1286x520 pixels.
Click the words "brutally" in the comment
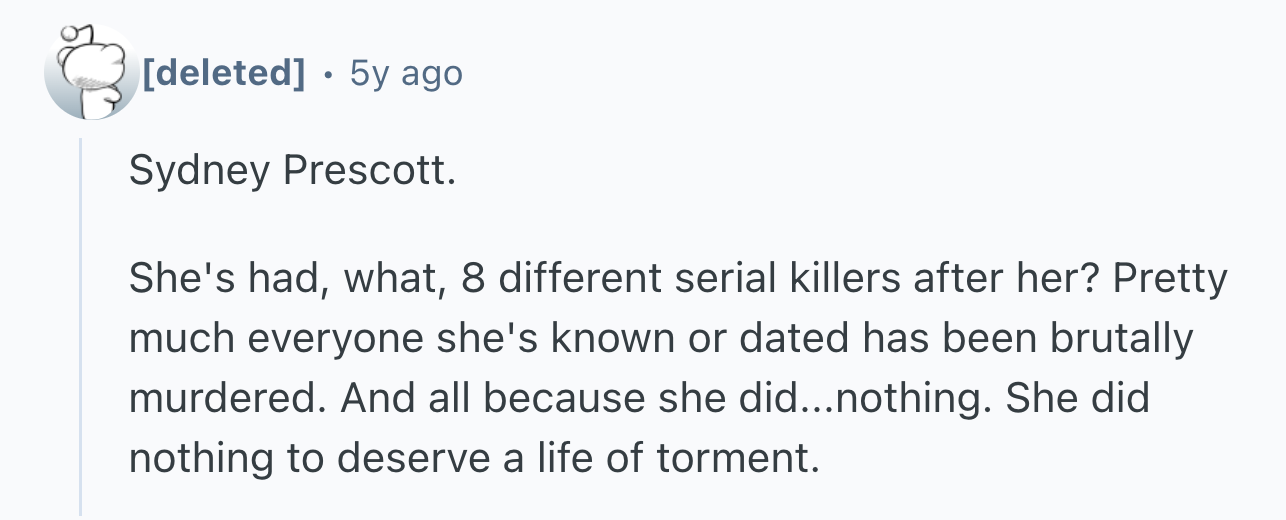(1120, 339)
